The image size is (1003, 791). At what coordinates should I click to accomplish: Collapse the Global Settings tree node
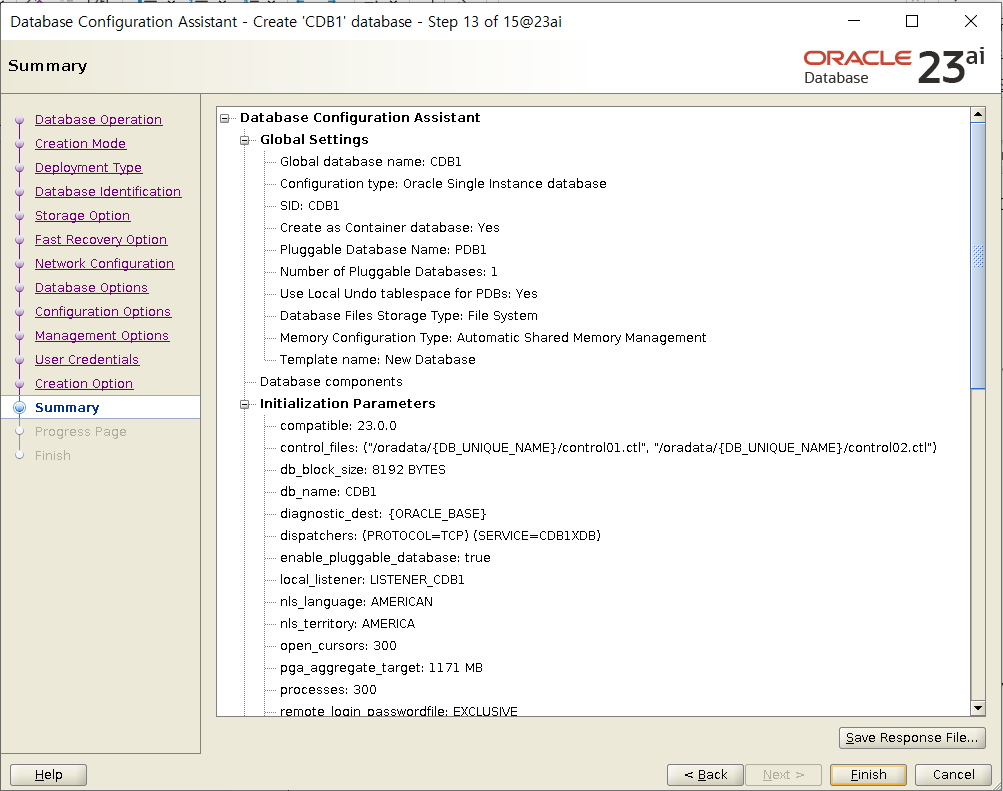(244, 140)
